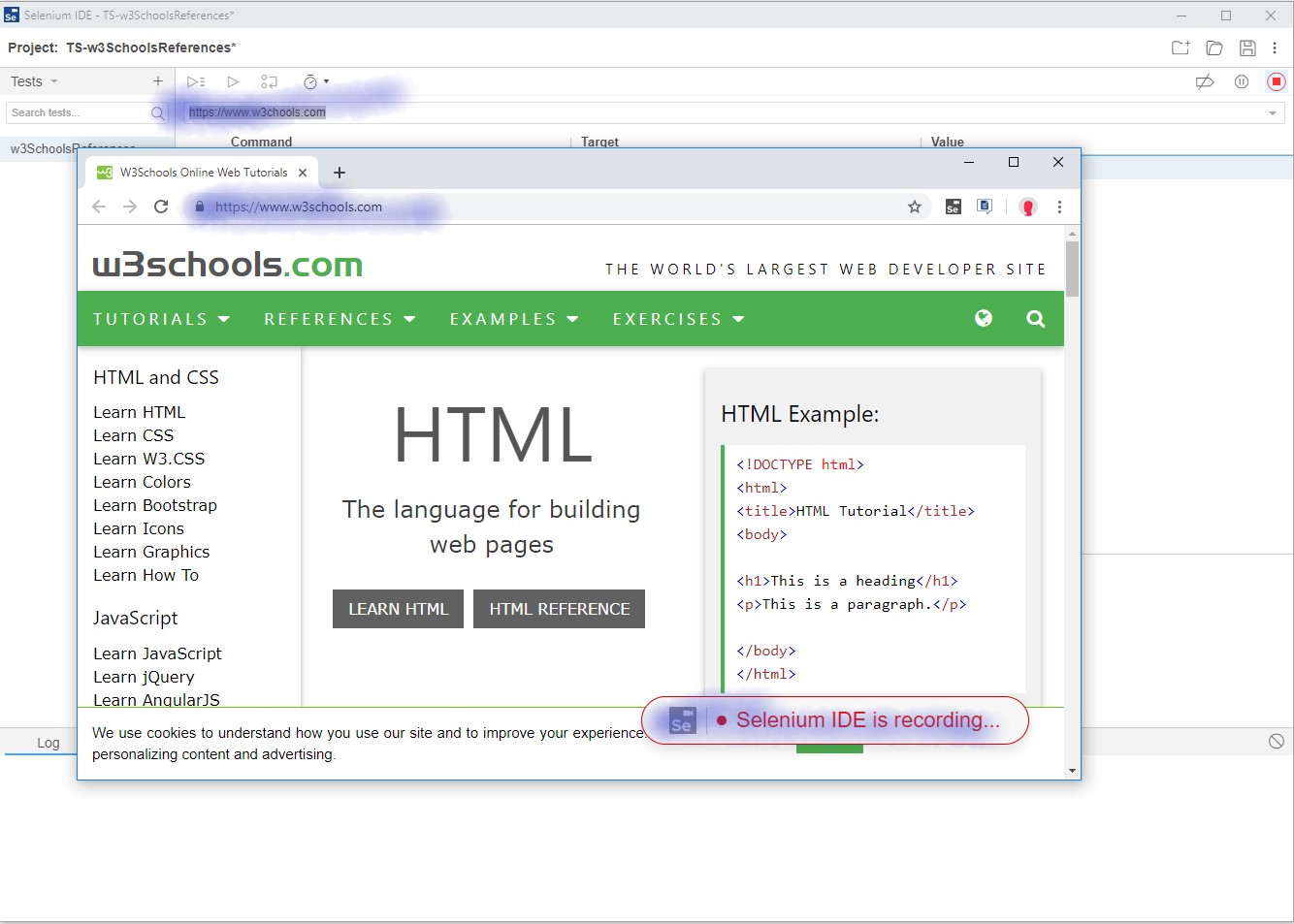
Task: Open the Learn Colors link
Action: point(142,482)
